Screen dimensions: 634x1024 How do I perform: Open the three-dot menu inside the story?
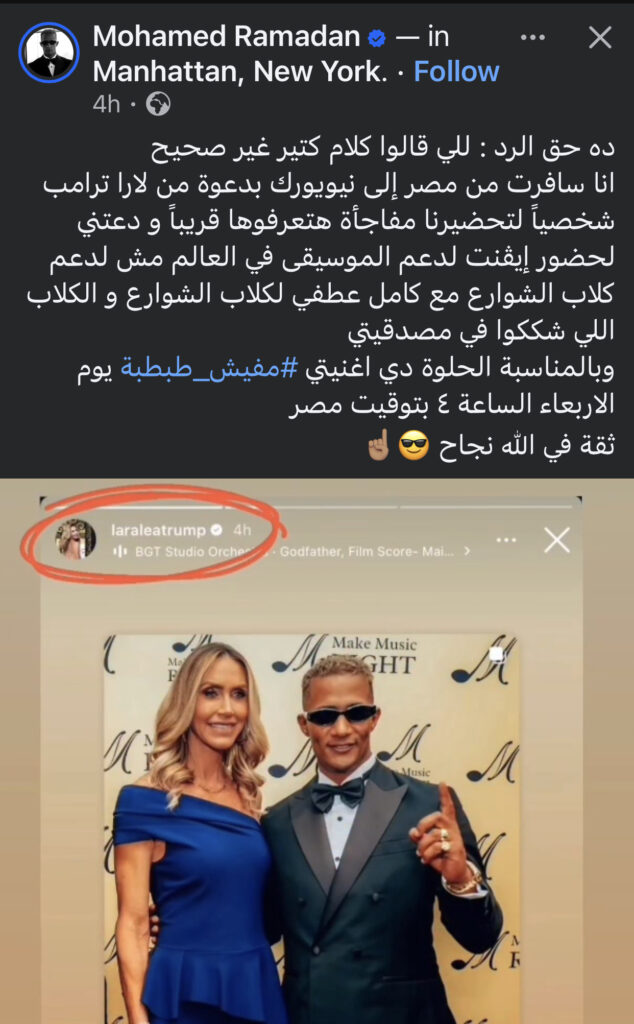pyautogui.click(x=506, y=540)
